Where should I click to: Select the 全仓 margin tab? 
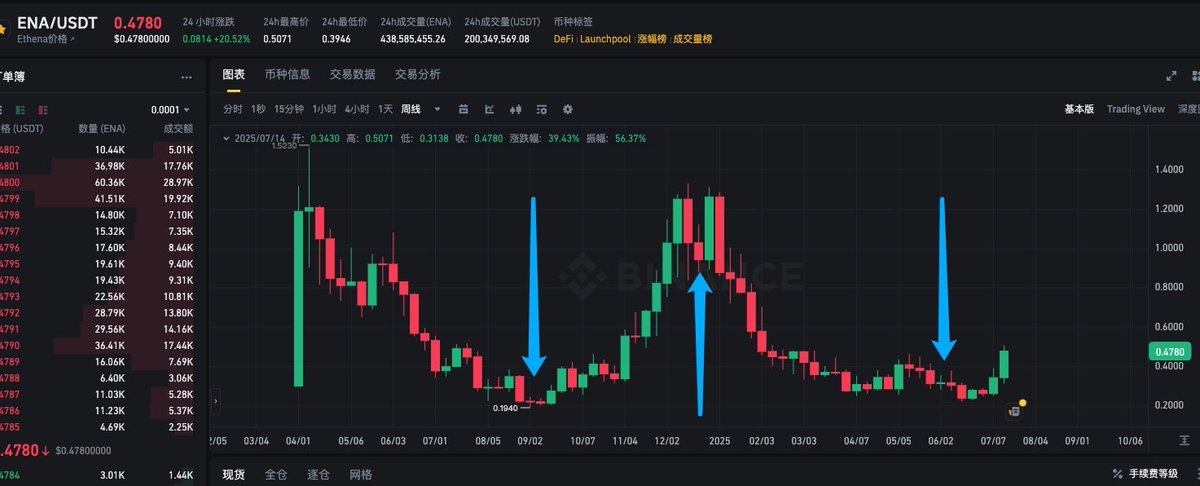pyautogui.click(x=277, y=473)
